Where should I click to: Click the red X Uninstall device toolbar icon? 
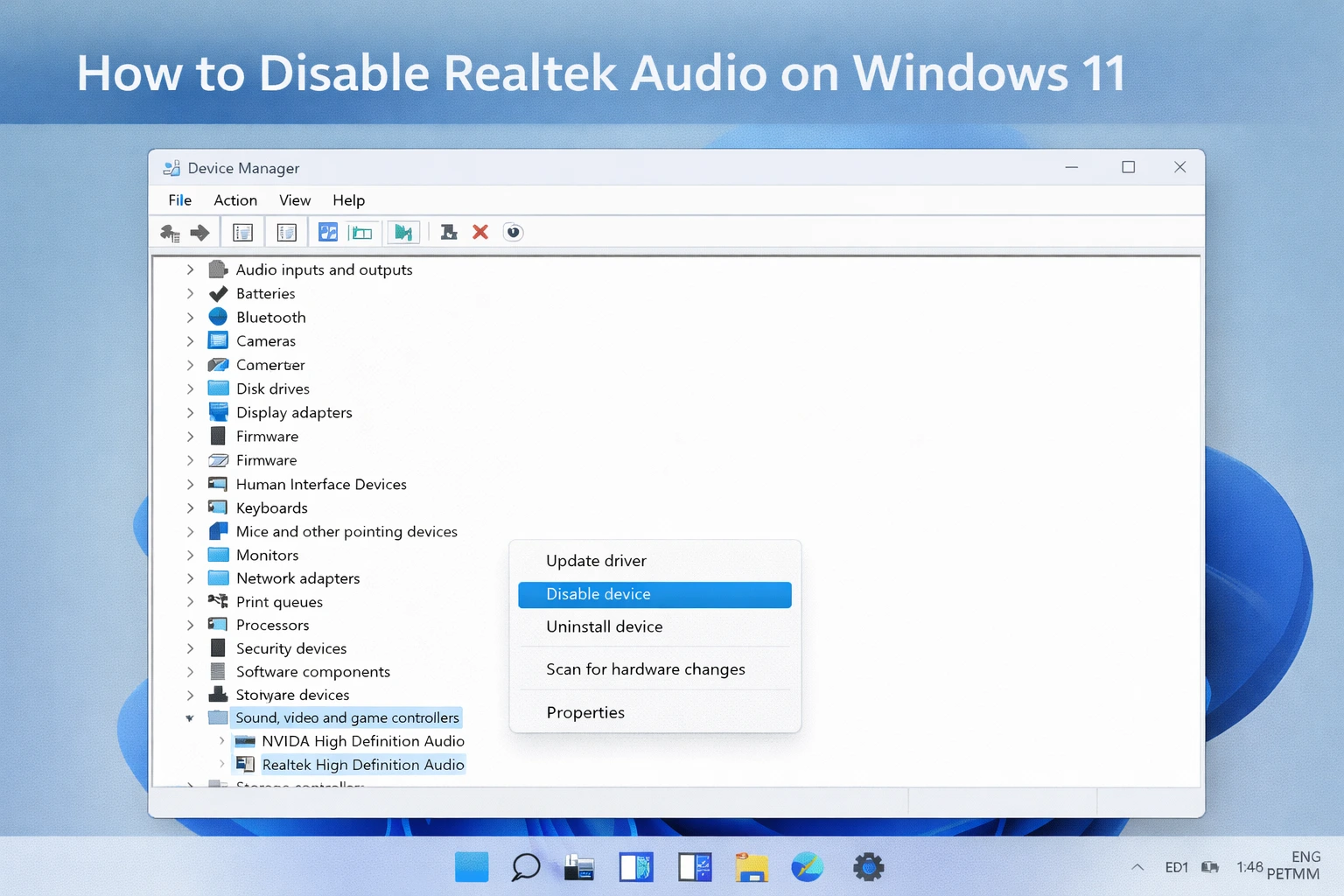click(479, 232)
